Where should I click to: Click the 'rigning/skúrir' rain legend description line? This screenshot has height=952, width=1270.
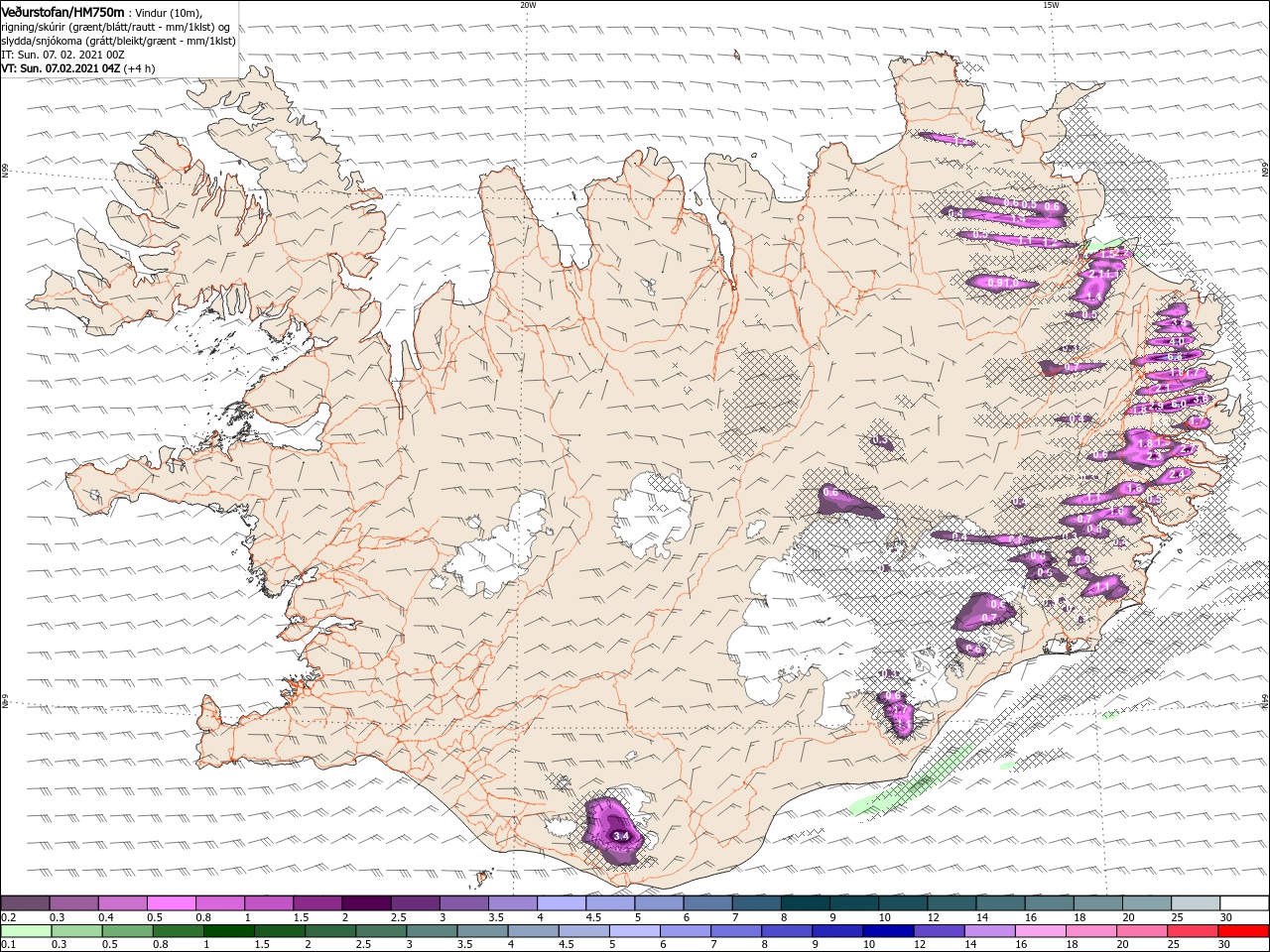click(116, 27)
